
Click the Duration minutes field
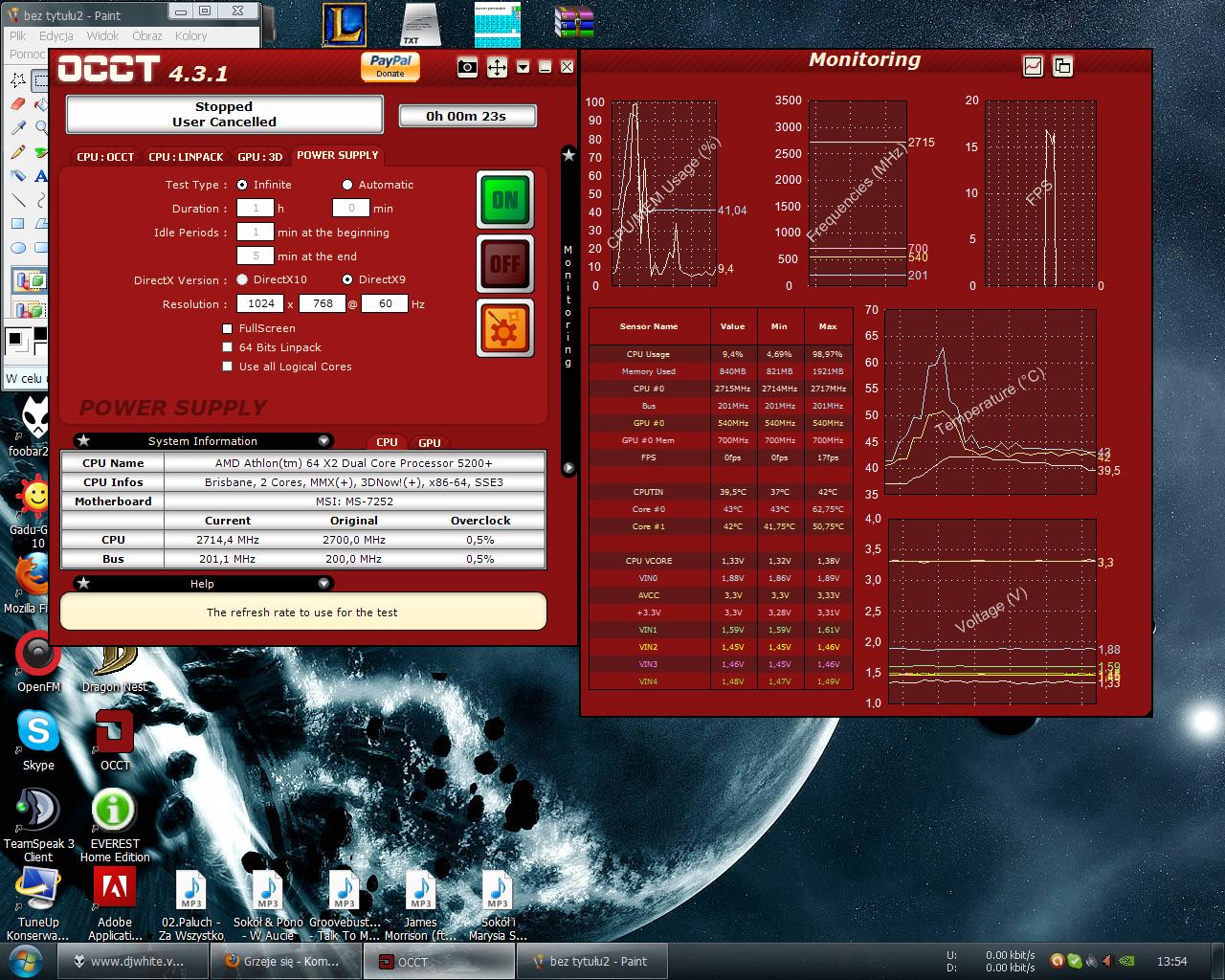coord(351,208)
